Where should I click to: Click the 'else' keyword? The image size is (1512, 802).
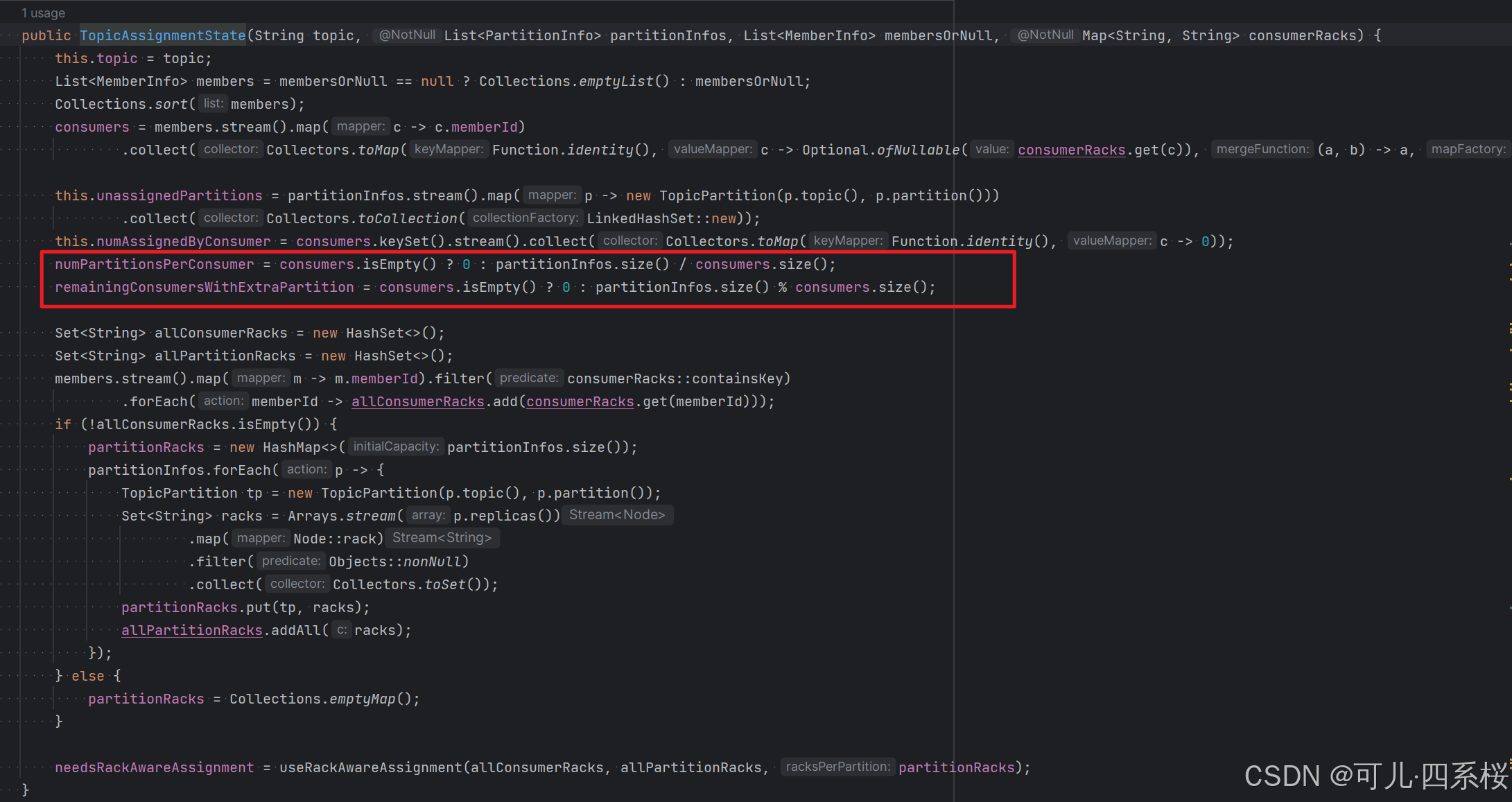pos(88,676)
